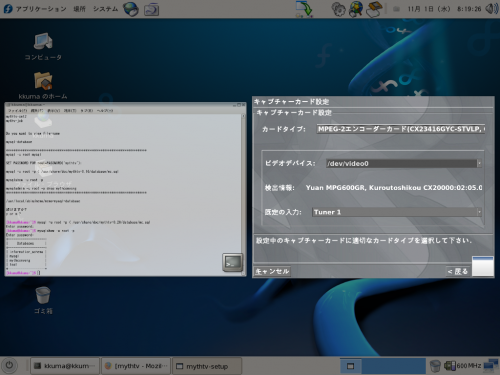The image size is (500, 375).
Task: Open the ビデオデバイス dropdown showing /dev/video0
Action: 404,163
